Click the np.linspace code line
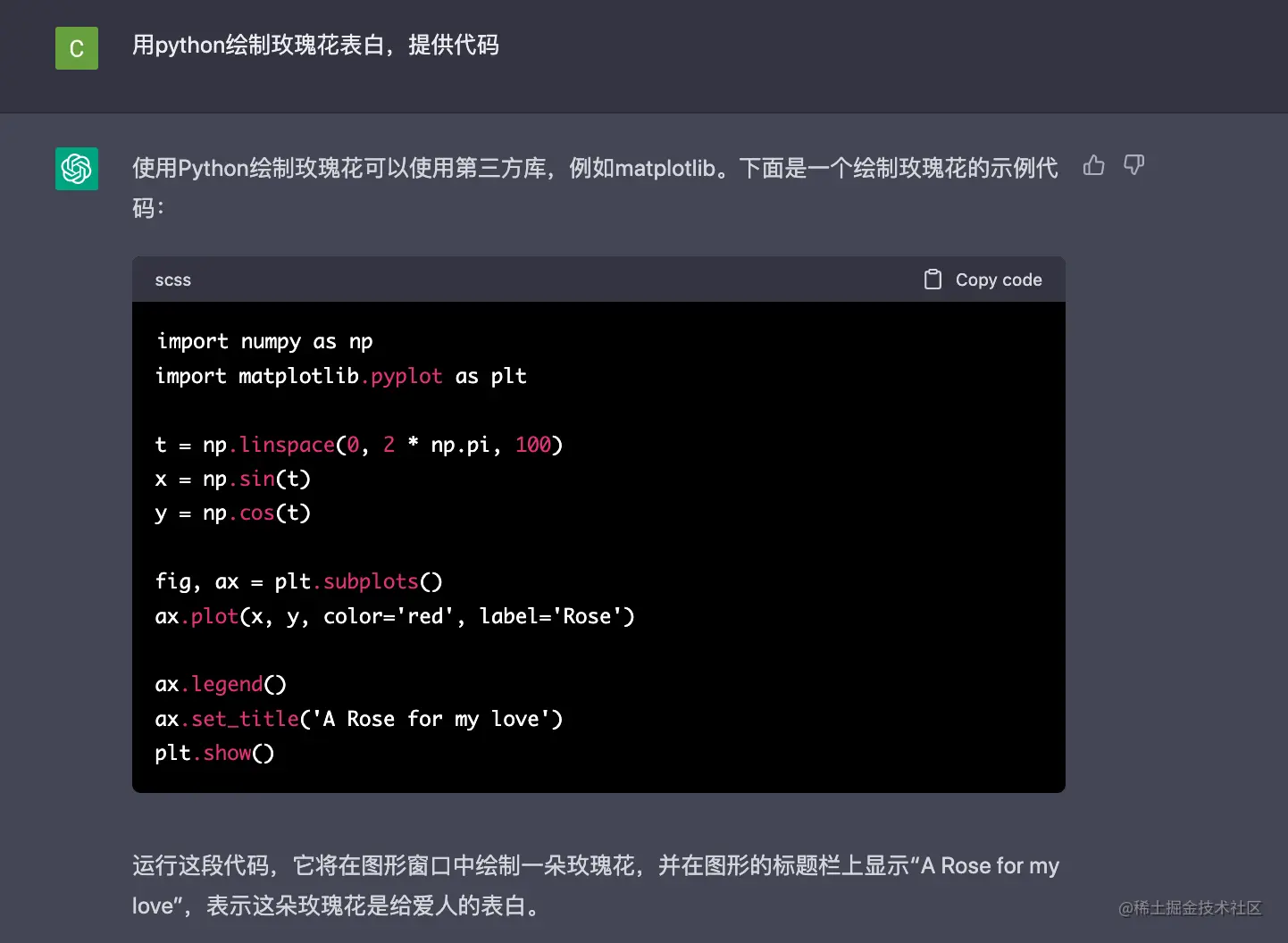This screenshot has width=1288, height=943. click(359, 445)
